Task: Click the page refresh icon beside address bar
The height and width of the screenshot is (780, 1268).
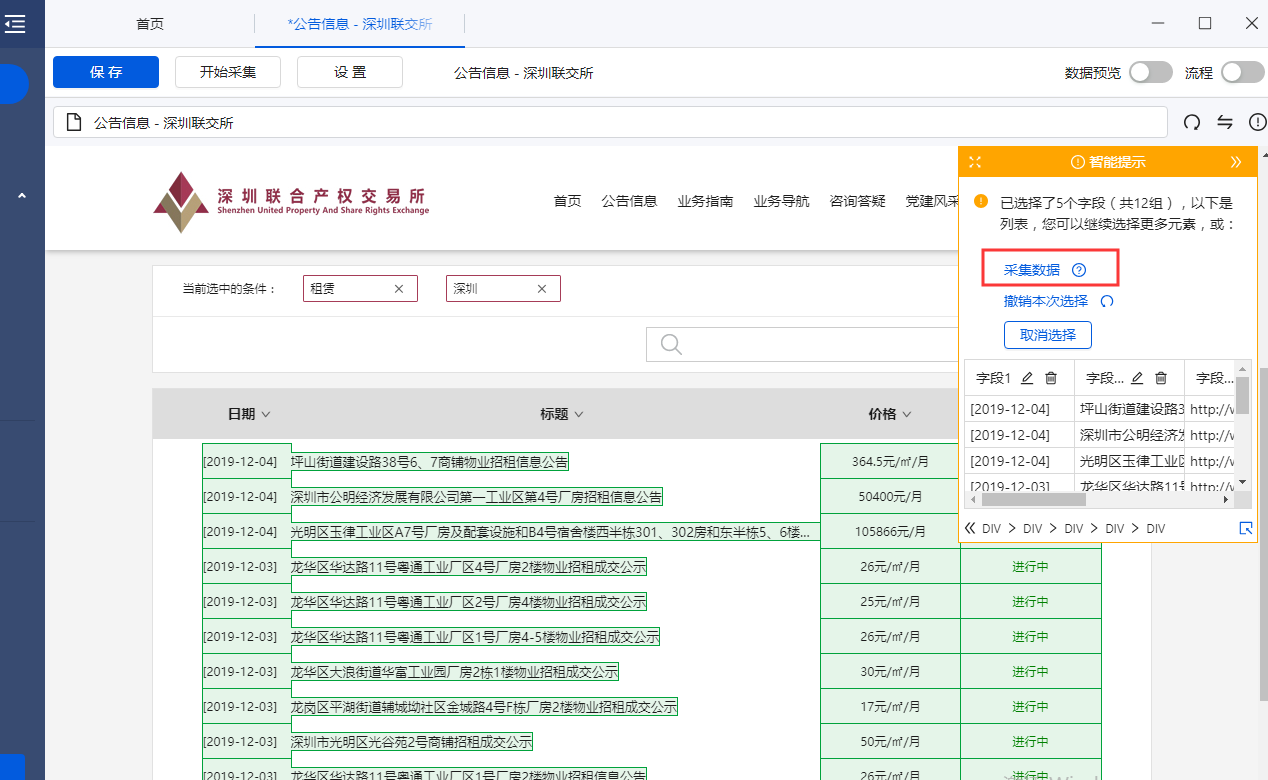Action: pyautogui.click(x=1192, y=122)
